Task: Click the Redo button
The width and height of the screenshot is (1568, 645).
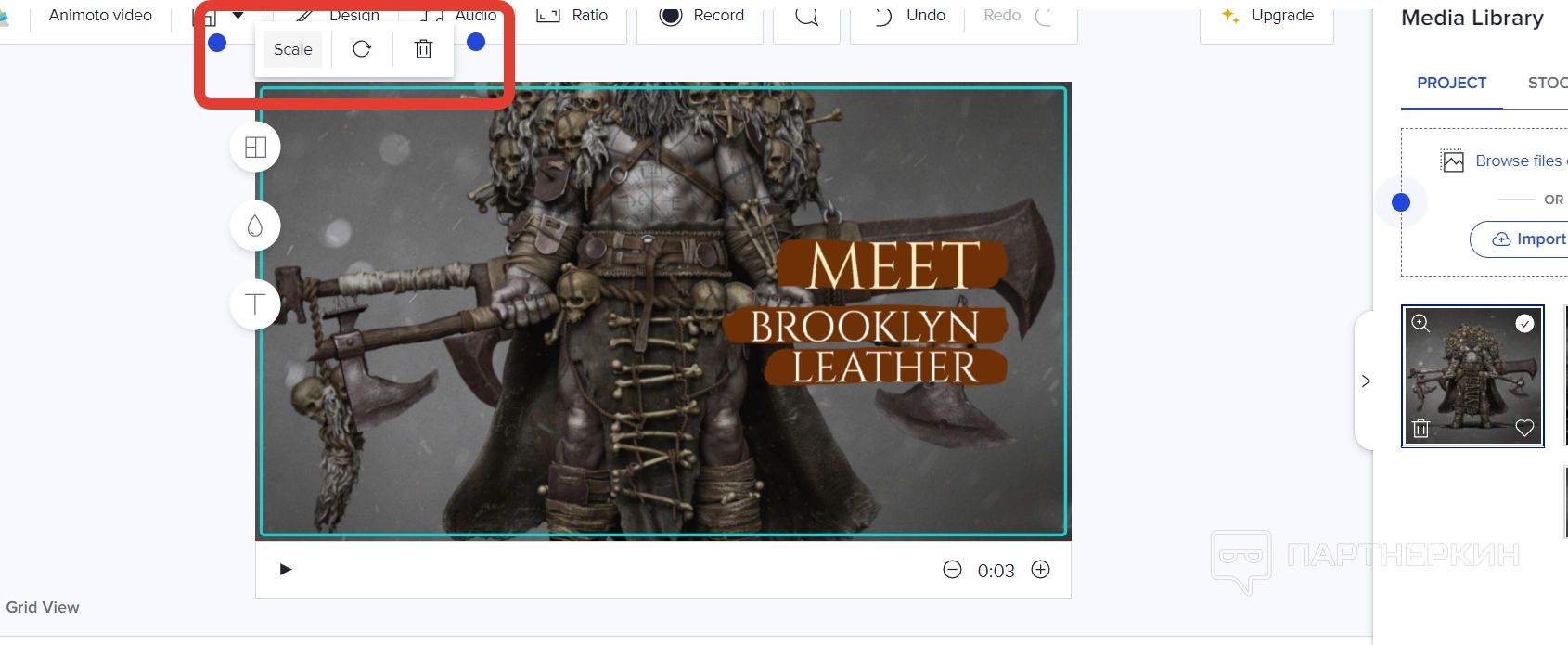Action: tap(1019, 16)
